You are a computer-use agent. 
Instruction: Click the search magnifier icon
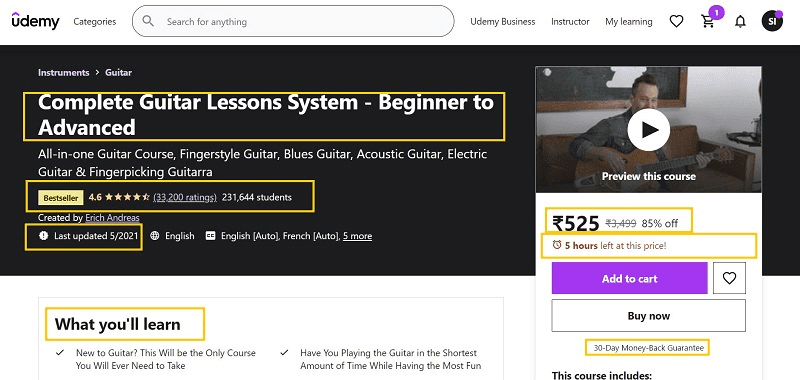[x=148, y=21]
